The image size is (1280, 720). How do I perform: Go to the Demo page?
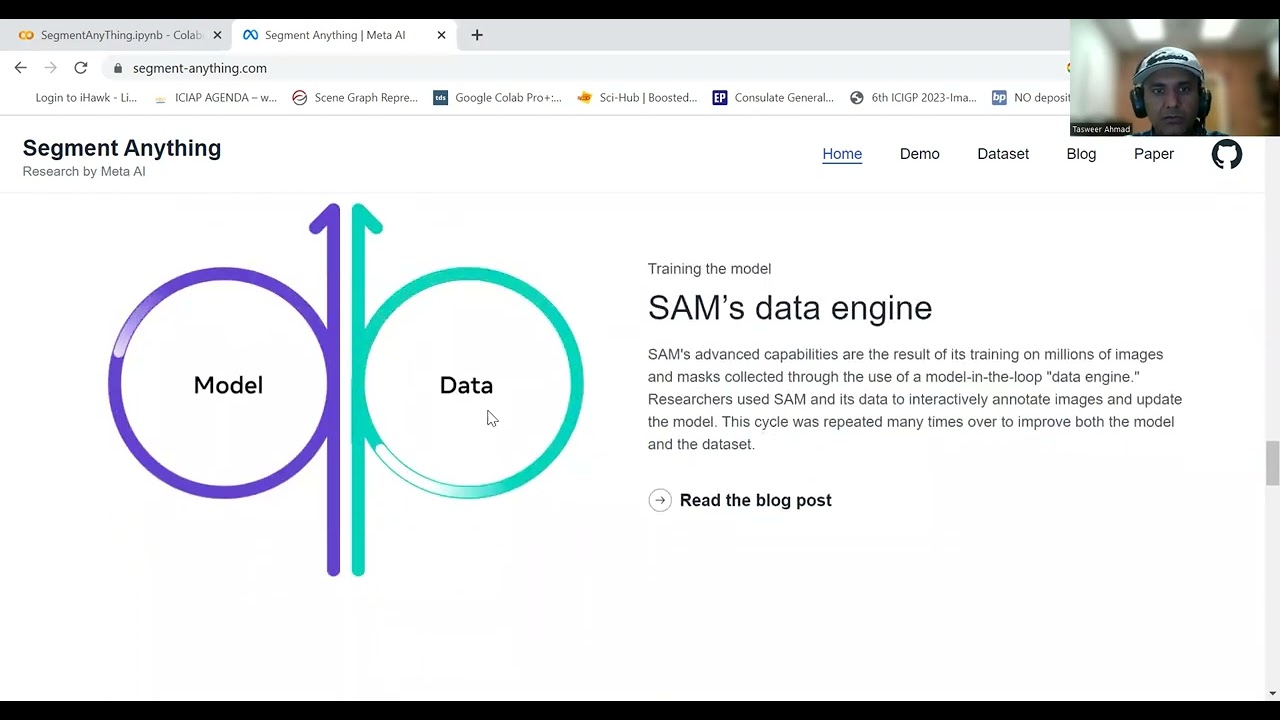(919, 154)
